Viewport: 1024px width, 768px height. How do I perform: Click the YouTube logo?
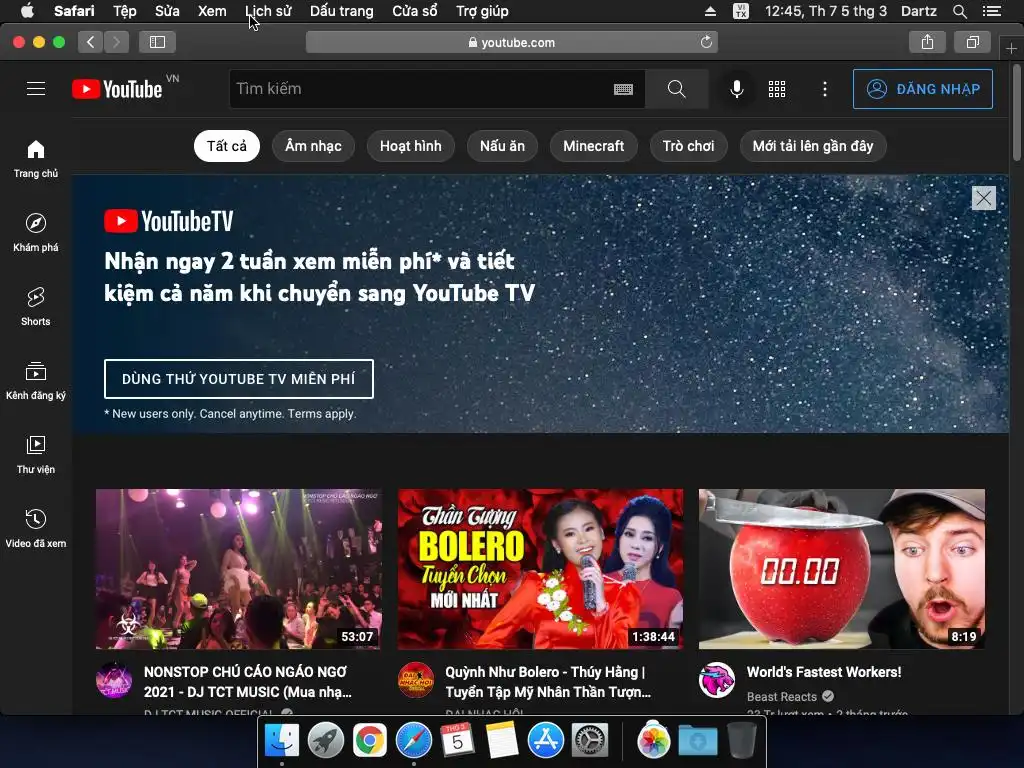[x=118, y=89]
